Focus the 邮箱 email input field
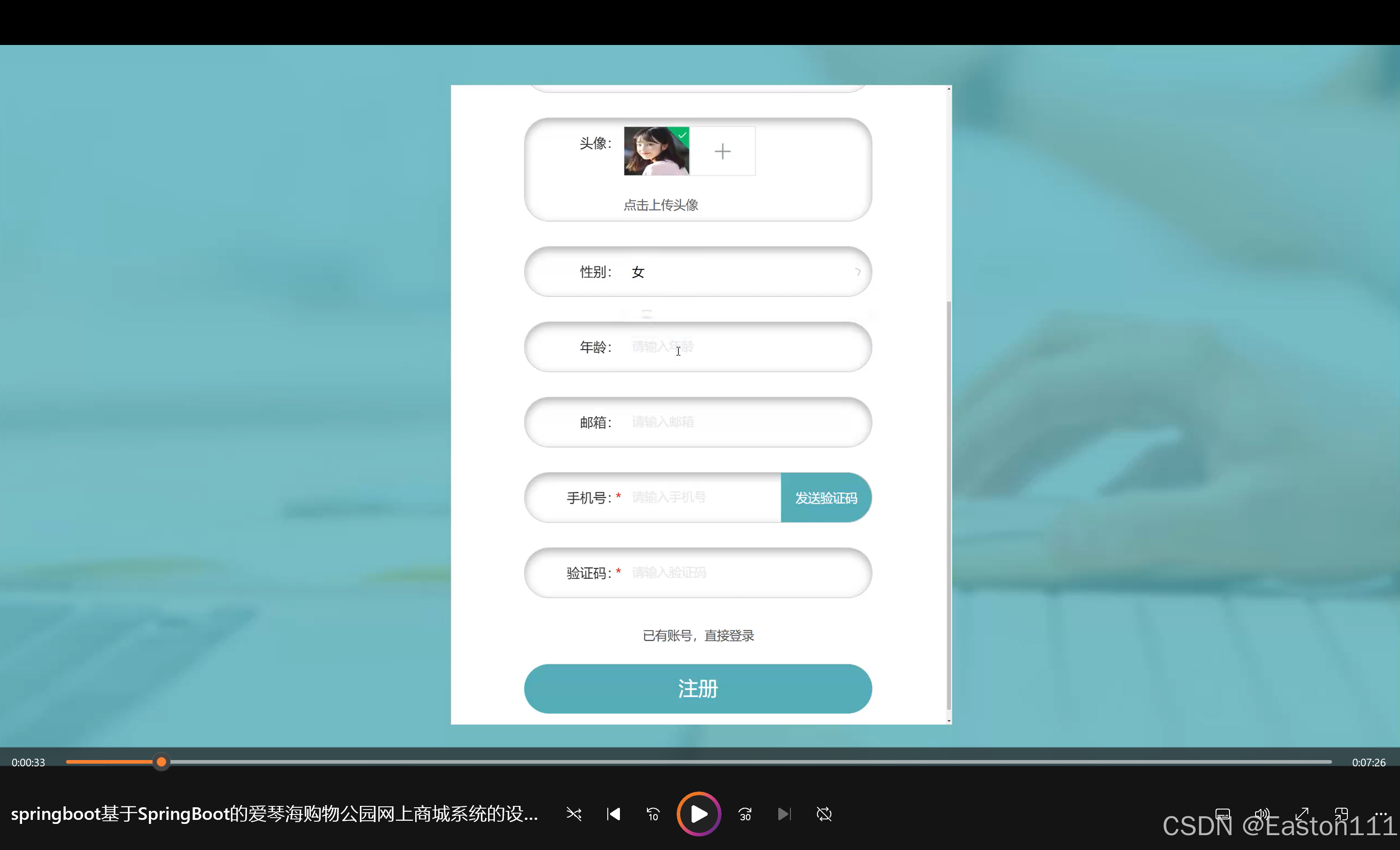 tap(739, 422)
